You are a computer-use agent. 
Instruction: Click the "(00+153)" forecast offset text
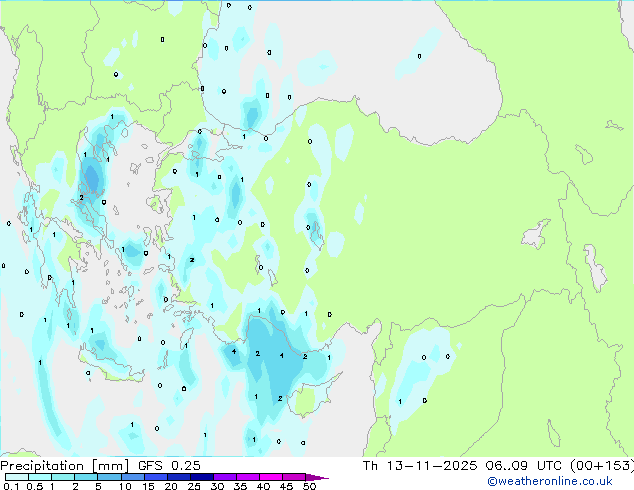pyautogui.click(x=602, y=466)
